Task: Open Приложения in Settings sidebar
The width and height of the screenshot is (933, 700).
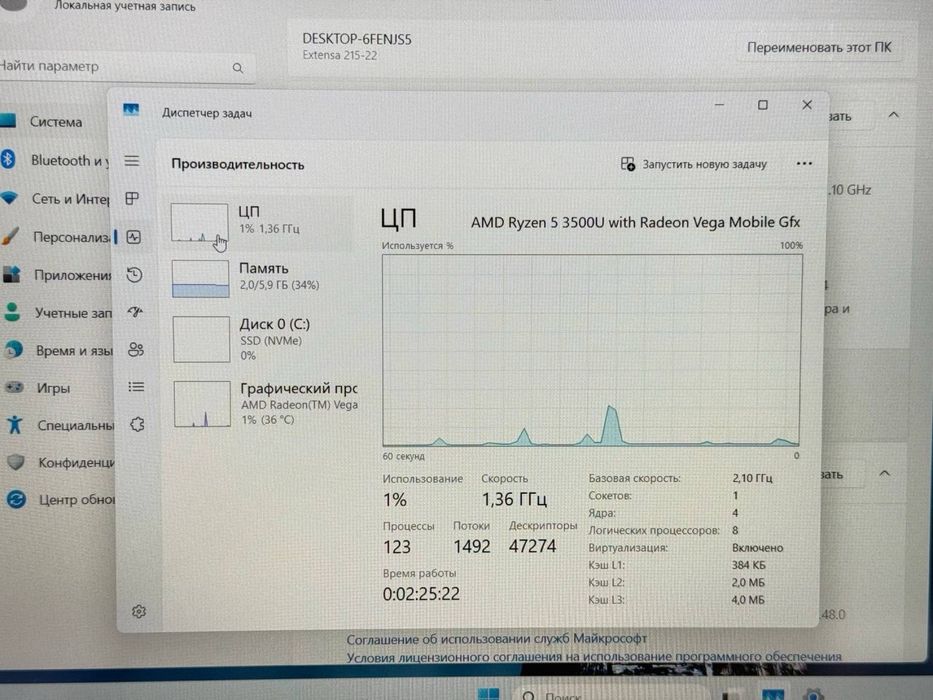Action: point(57,275)
